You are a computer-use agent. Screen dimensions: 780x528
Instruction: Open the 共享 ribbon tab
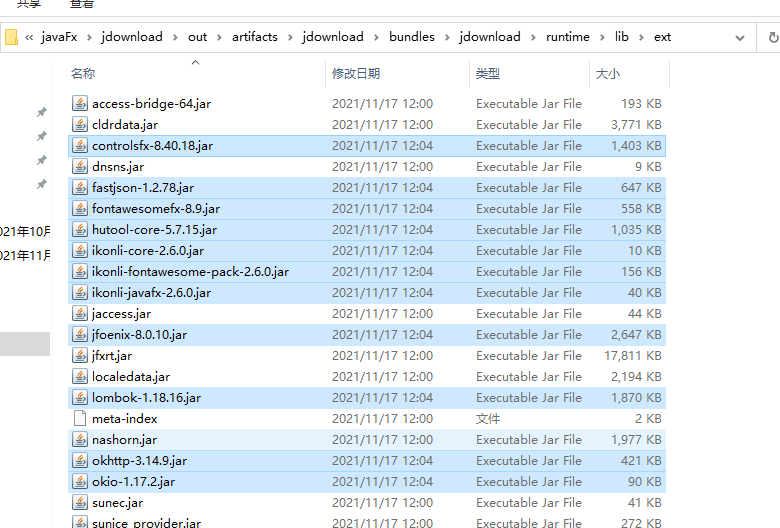[x=29, y=4]
